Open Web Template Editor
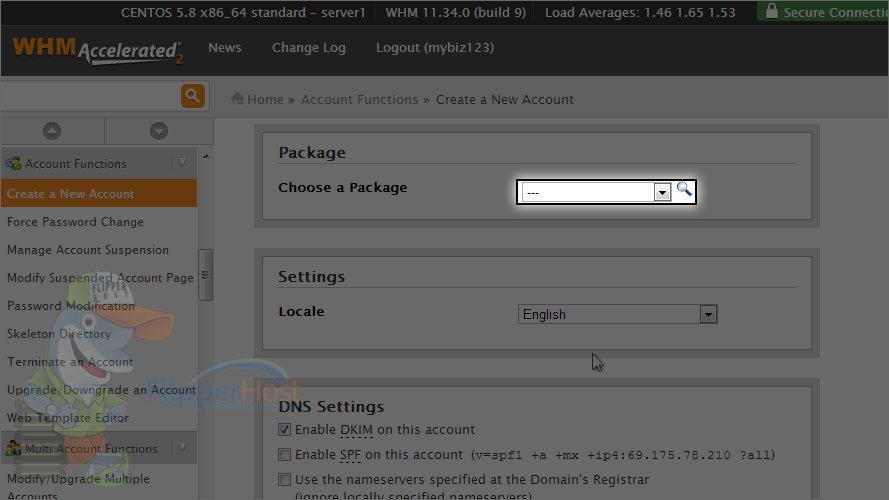889x500 pixels. [68, 418]
